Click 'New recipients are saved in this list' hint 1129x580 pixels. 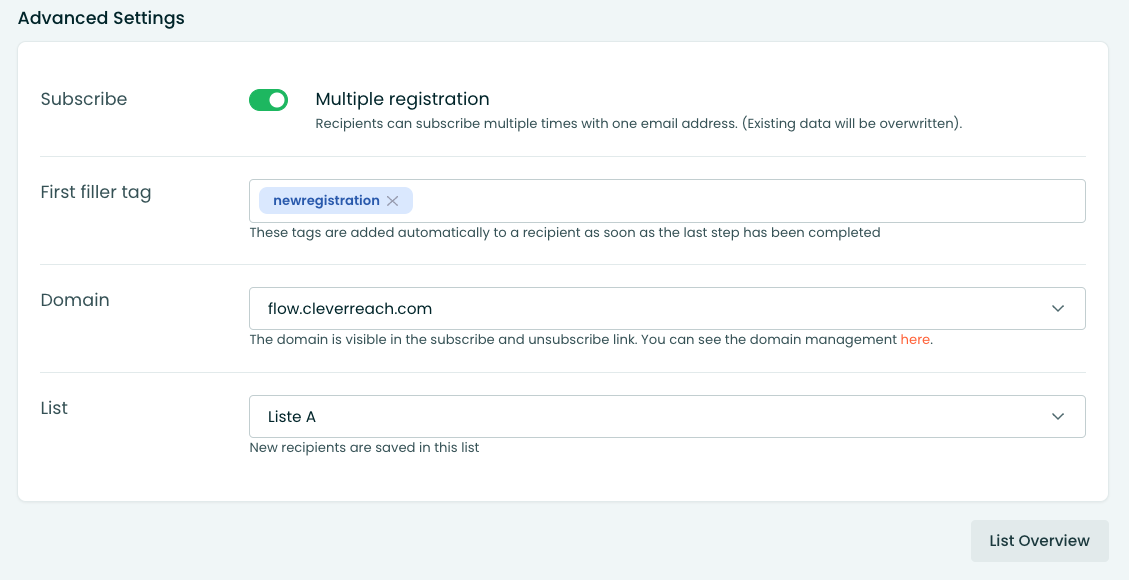[364, 448]
